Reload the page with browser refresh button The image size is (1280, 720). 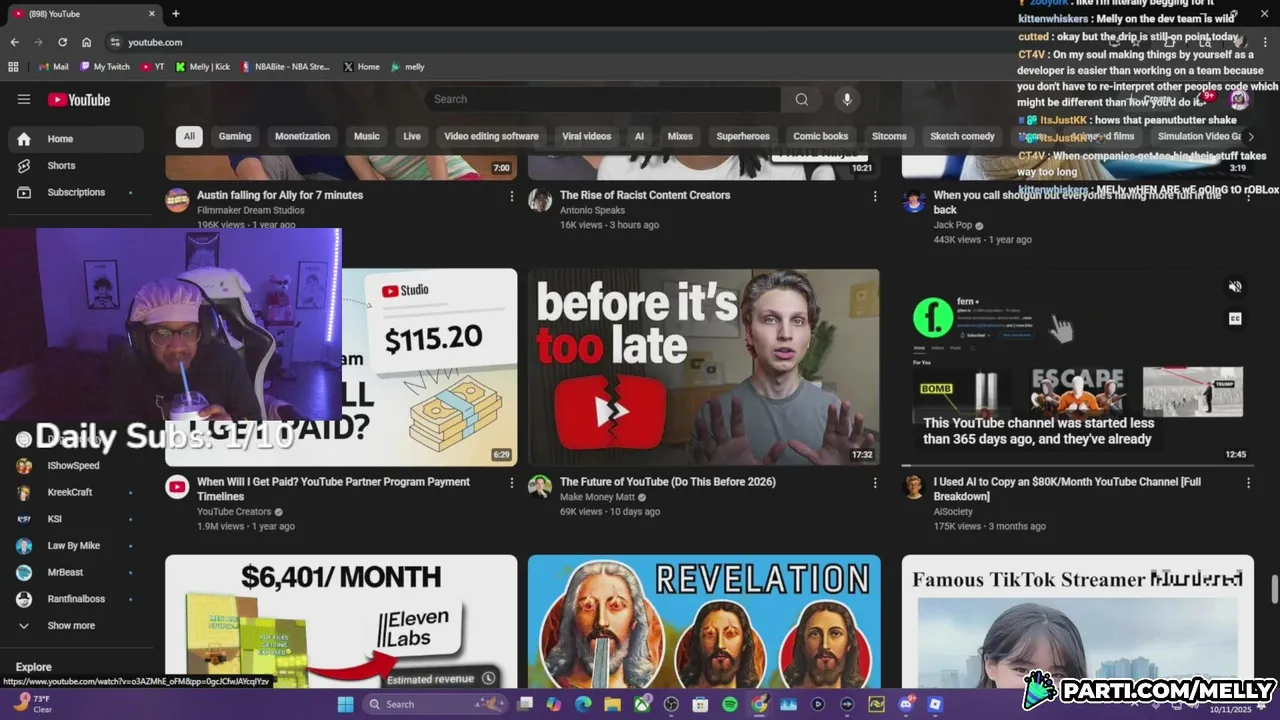coord(62,42)
